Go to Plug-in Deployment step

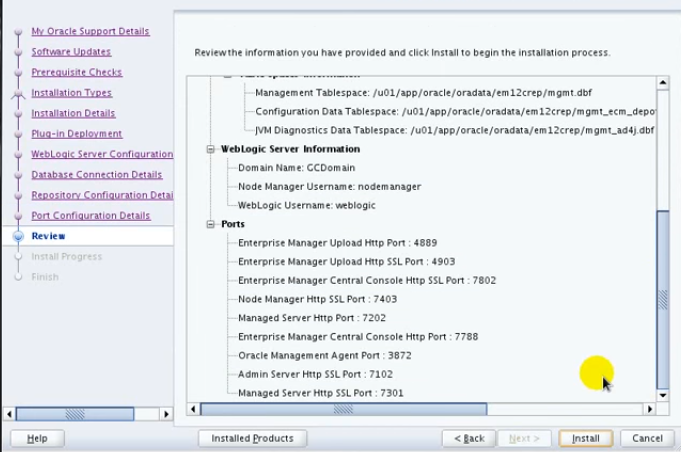[x=77, y=134]
